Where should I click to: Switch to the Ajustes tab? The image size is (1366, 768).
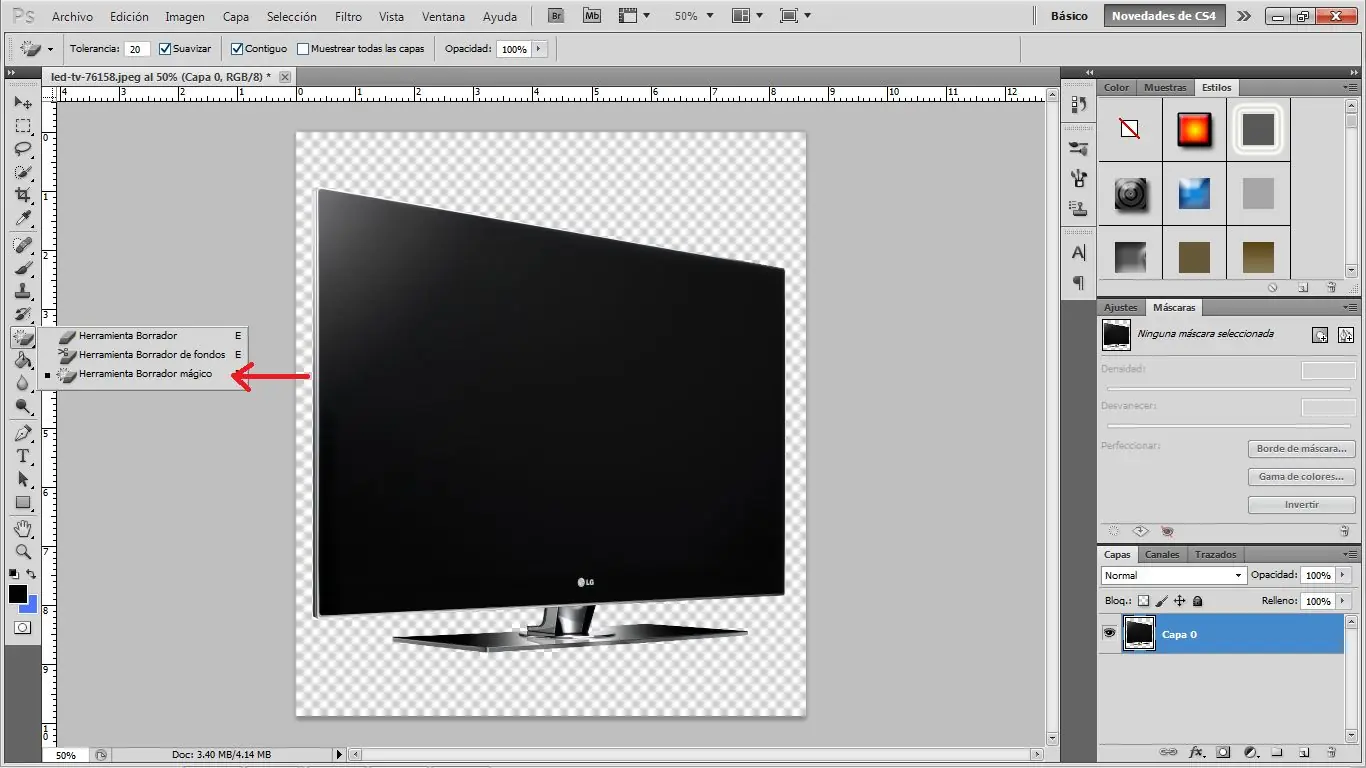1121,307
